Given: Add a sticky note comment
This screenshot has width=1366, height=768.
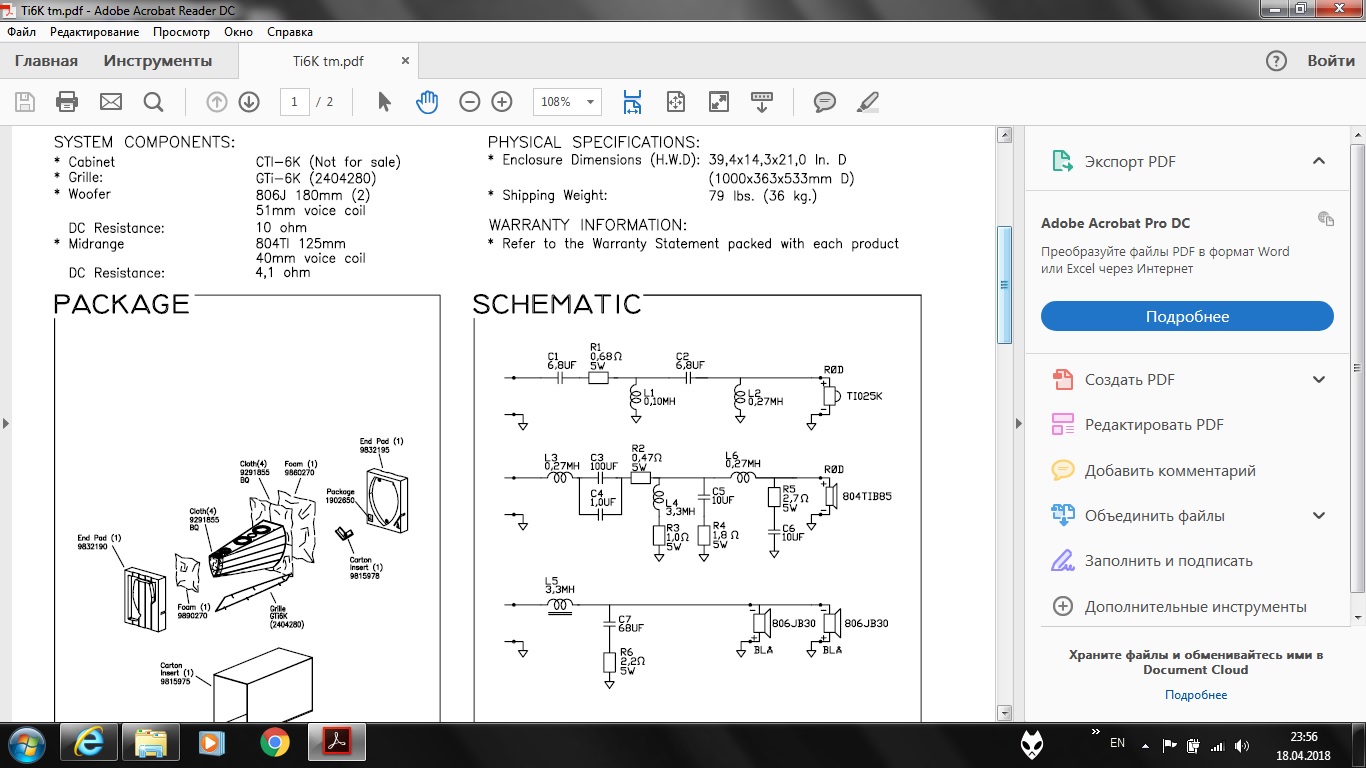Looking at the screenshot, I should click(825, 101).
